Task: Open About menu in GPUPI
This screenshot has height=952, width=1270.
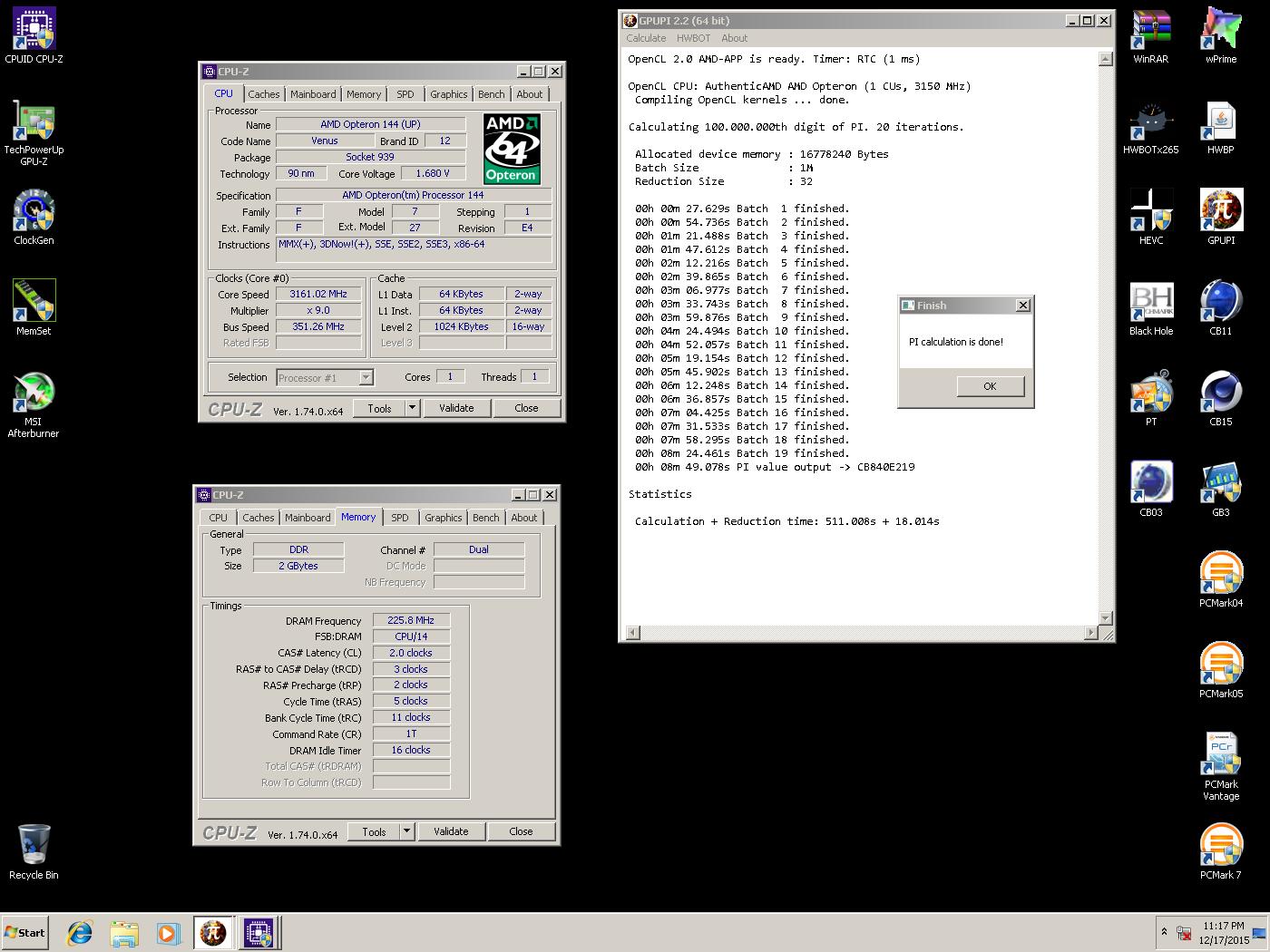Action: [x=735, y=38]
